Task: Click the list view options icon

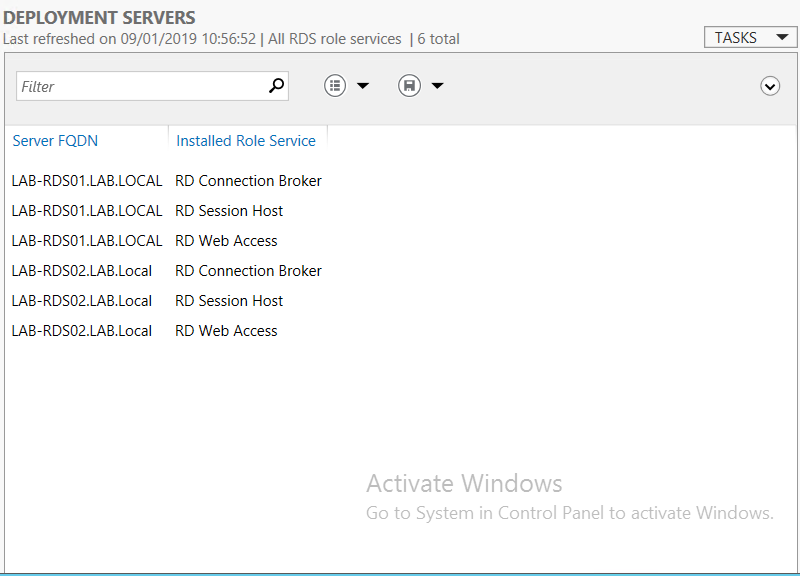Action: (x=335, y=86)
